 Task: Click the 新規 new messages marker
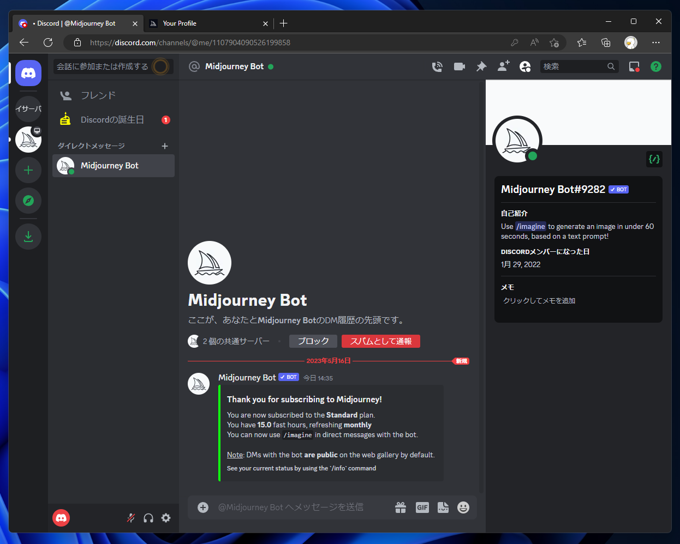coord(461,361)
